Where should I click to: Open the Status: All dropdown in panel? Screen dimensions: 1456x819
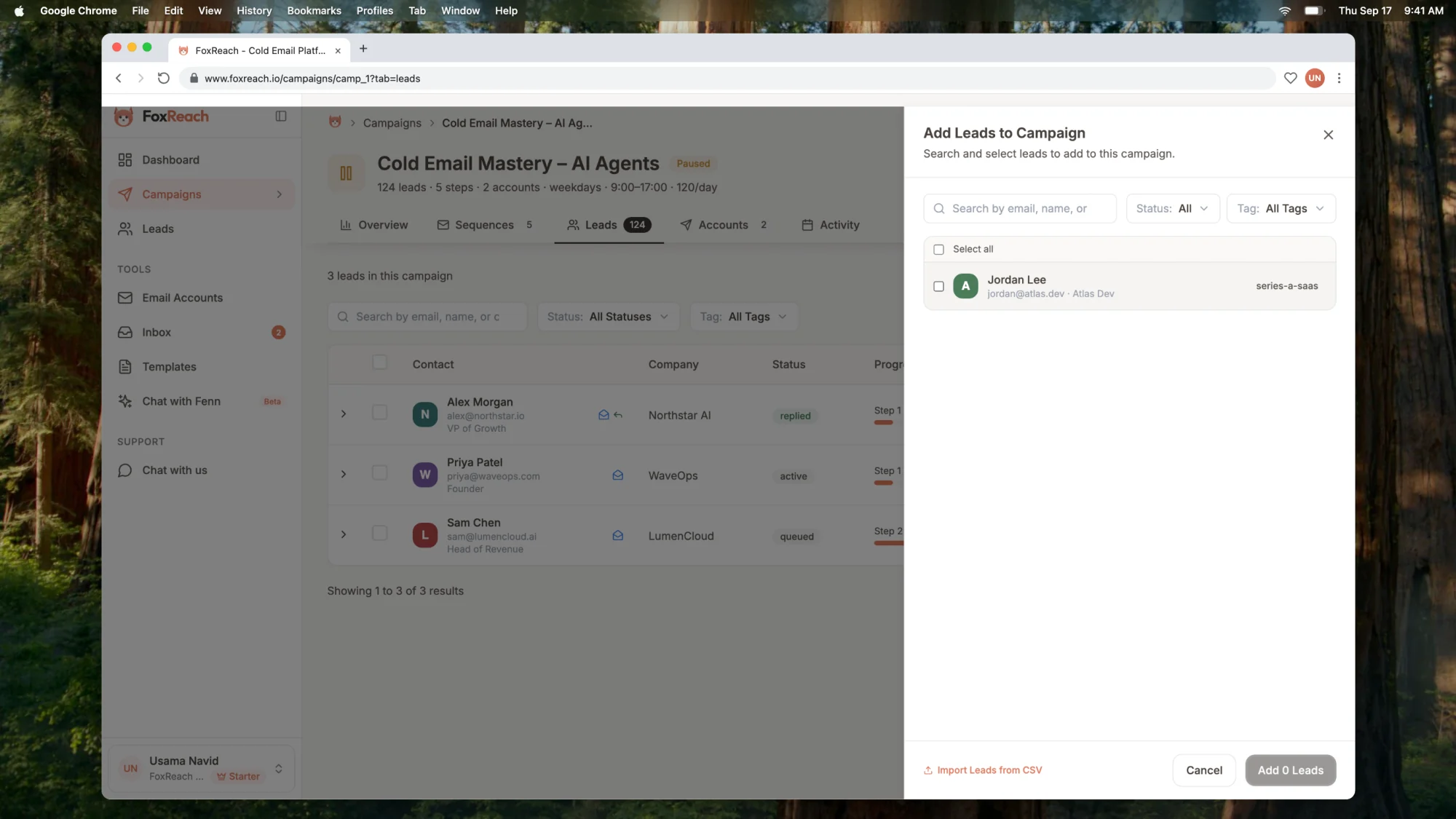pos(1172,209)
